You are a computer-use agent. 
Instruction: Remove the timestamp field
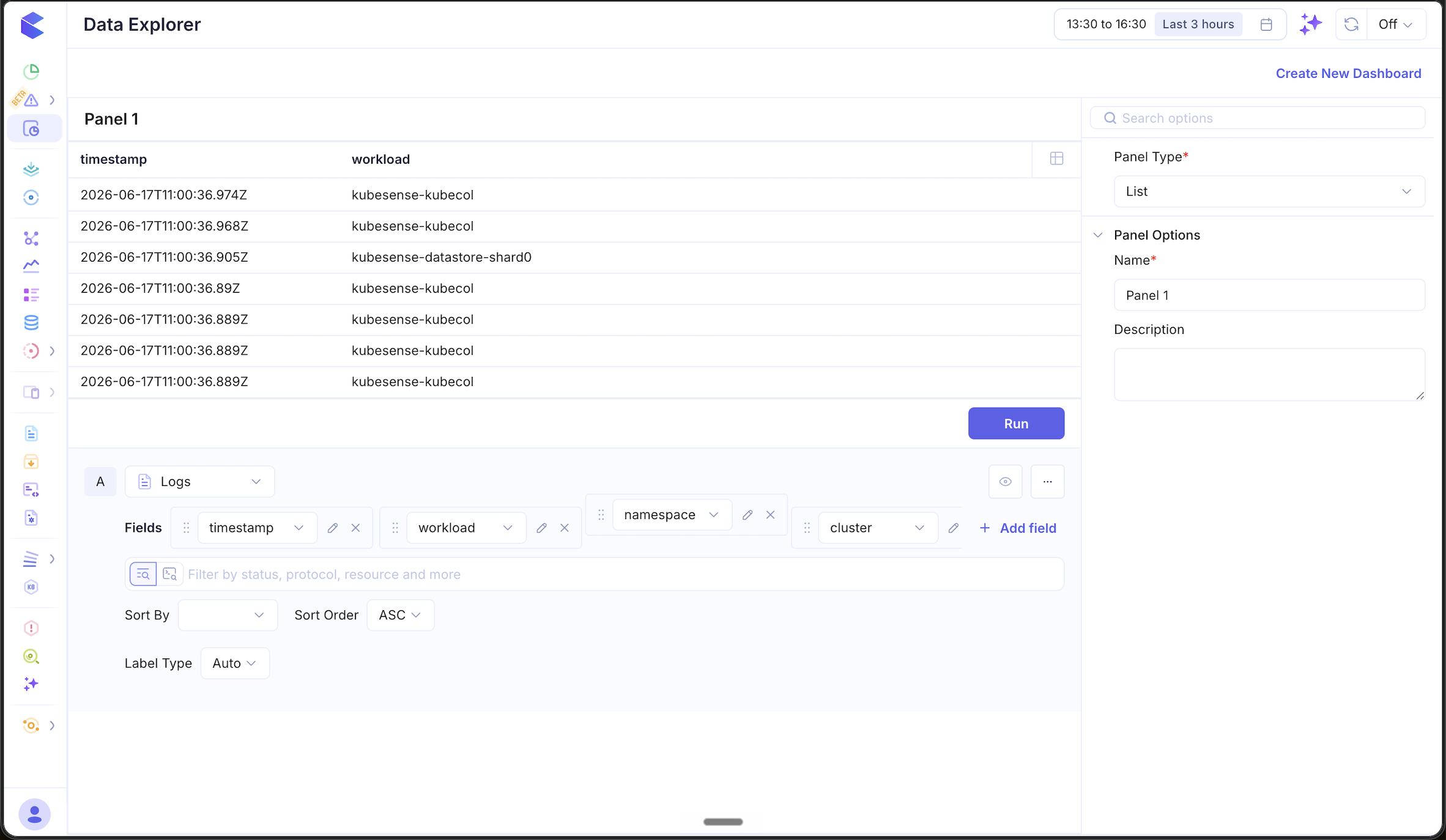(x=355, y=528)
